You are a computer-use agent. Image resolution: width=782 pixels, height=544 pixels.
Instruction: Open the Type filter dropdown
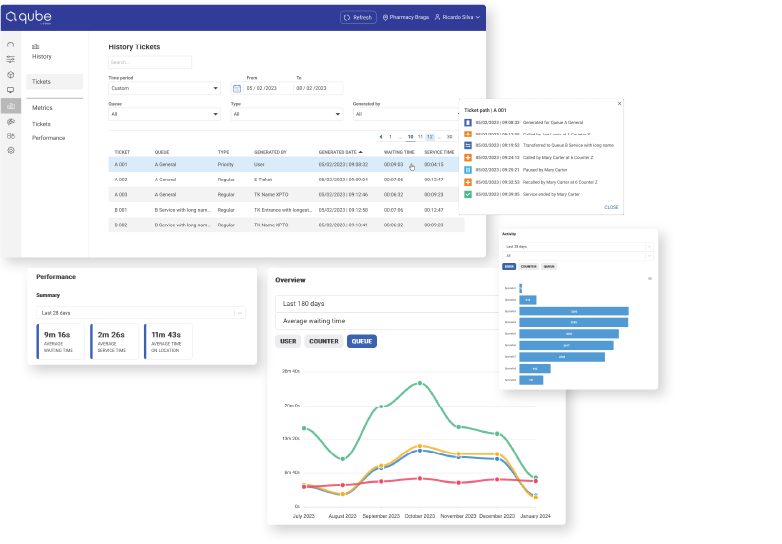tap(286, 114)
